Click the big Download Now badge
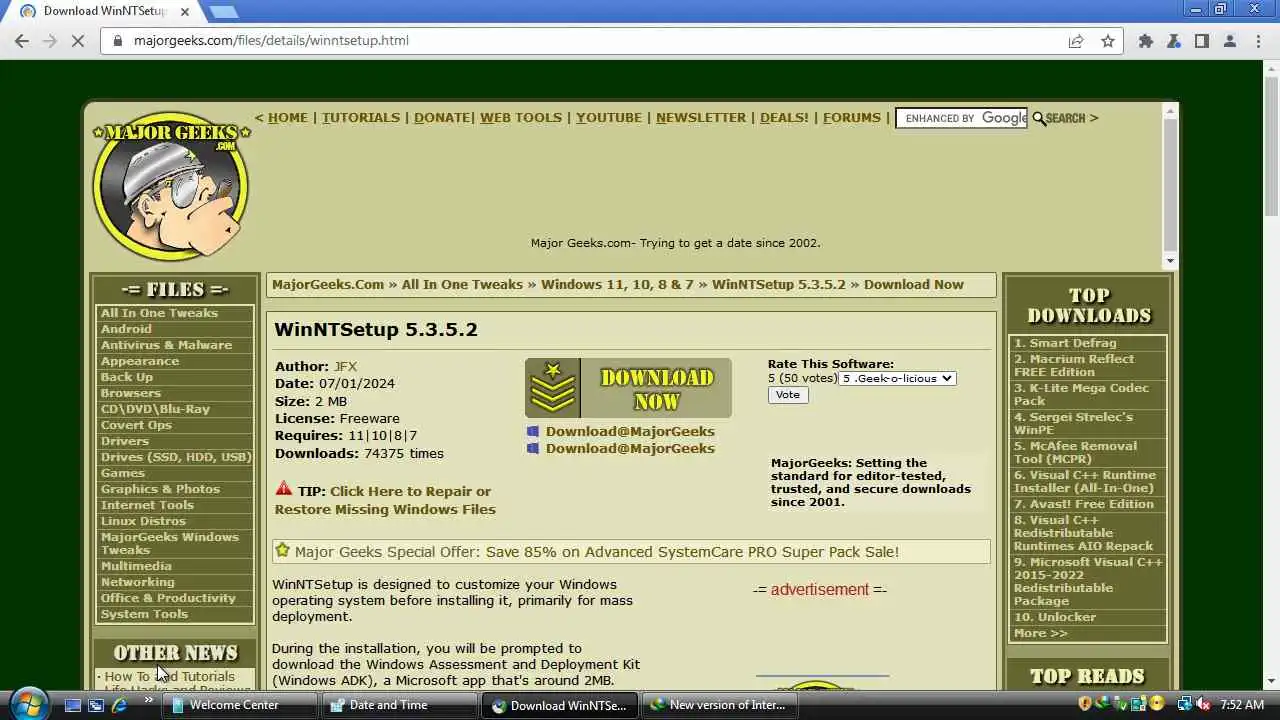The height and width of the screenshot is (720, 1280). [628, 388]
